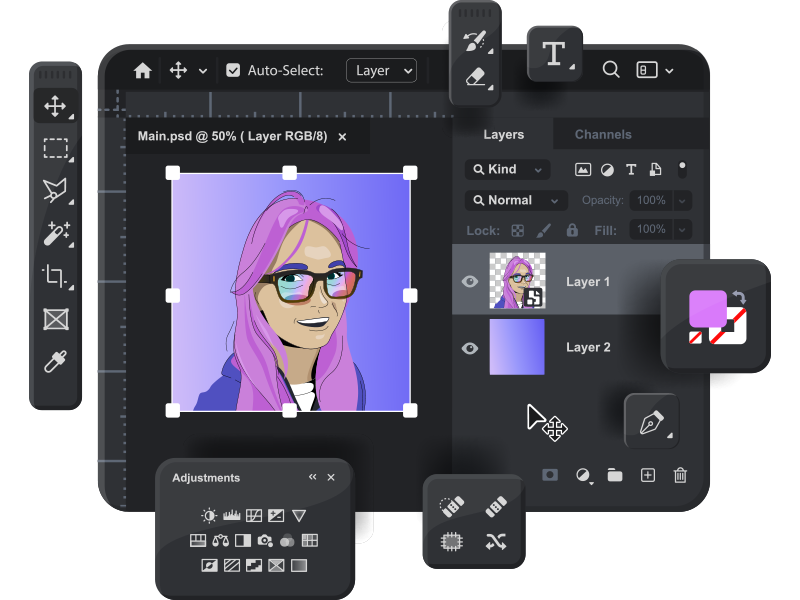This screenshot has height=600, width=800.
Task: Toggle the Auto-Select checkbox
Action: tap(233, 70)
